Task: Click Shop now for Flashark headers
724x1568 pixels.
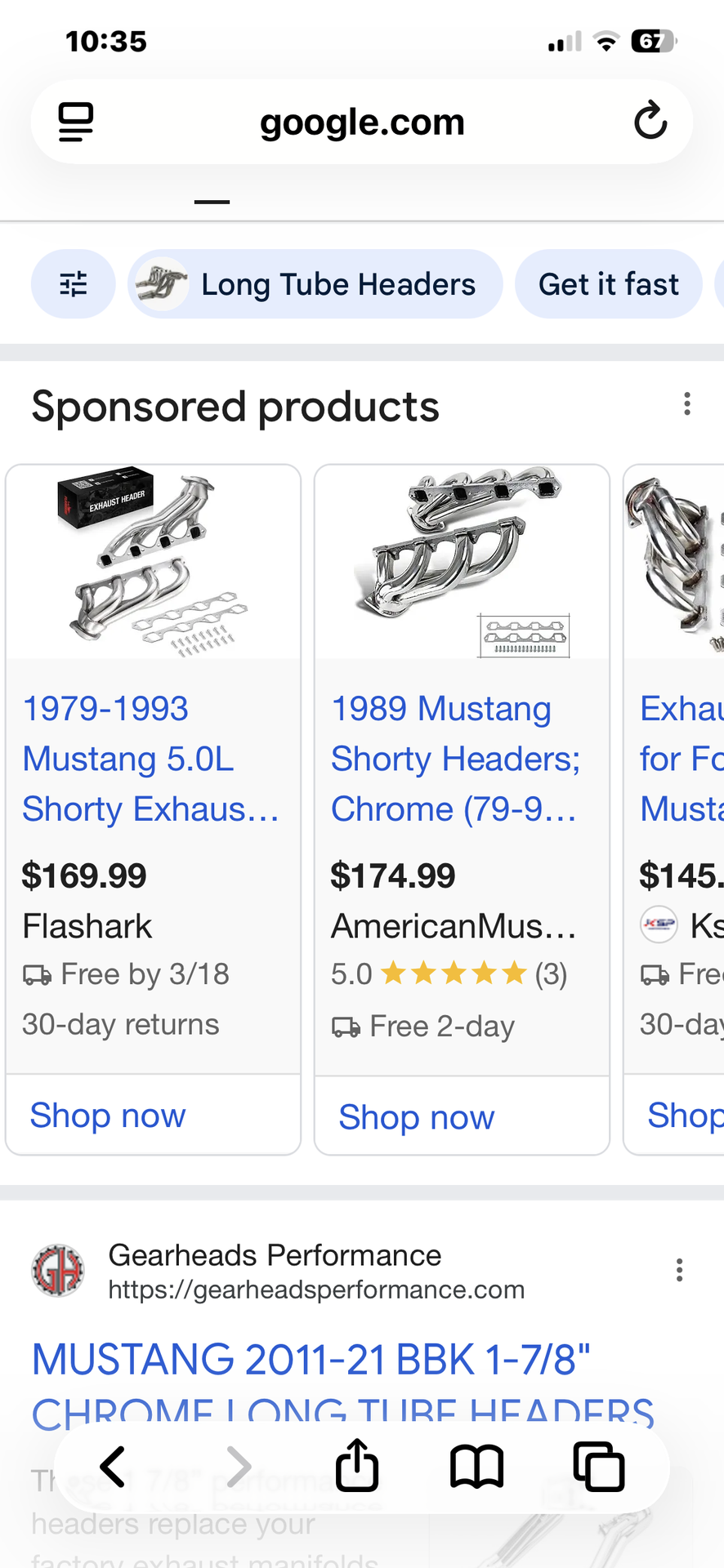Action: pos(108,1116)
